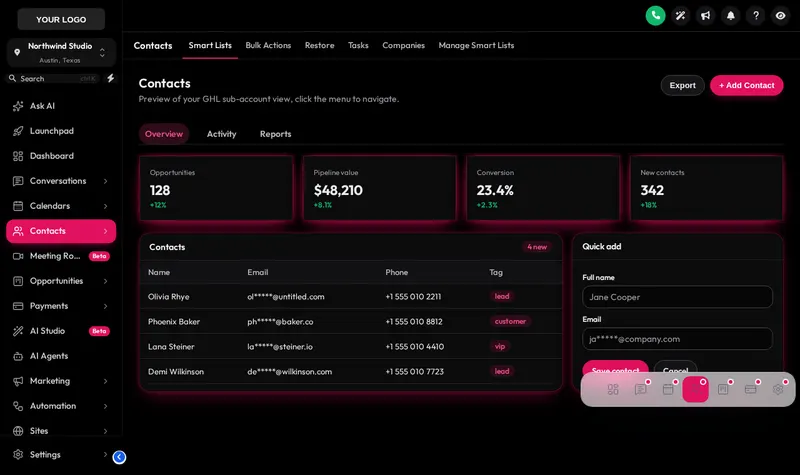This screenshot has width=800, height=475.
Task: Click the Opportunities 128 stat card
Action: click(x=216, y=188)
